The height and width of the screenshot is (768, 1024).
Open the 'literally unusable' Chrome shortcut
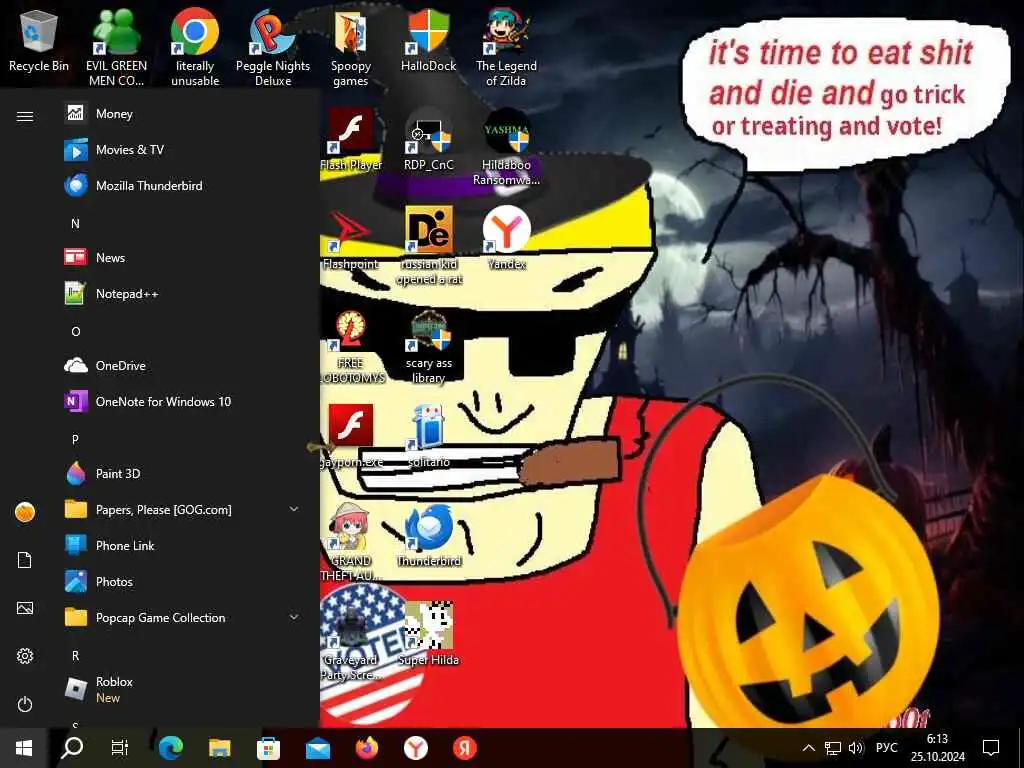[x=195, y=48]
